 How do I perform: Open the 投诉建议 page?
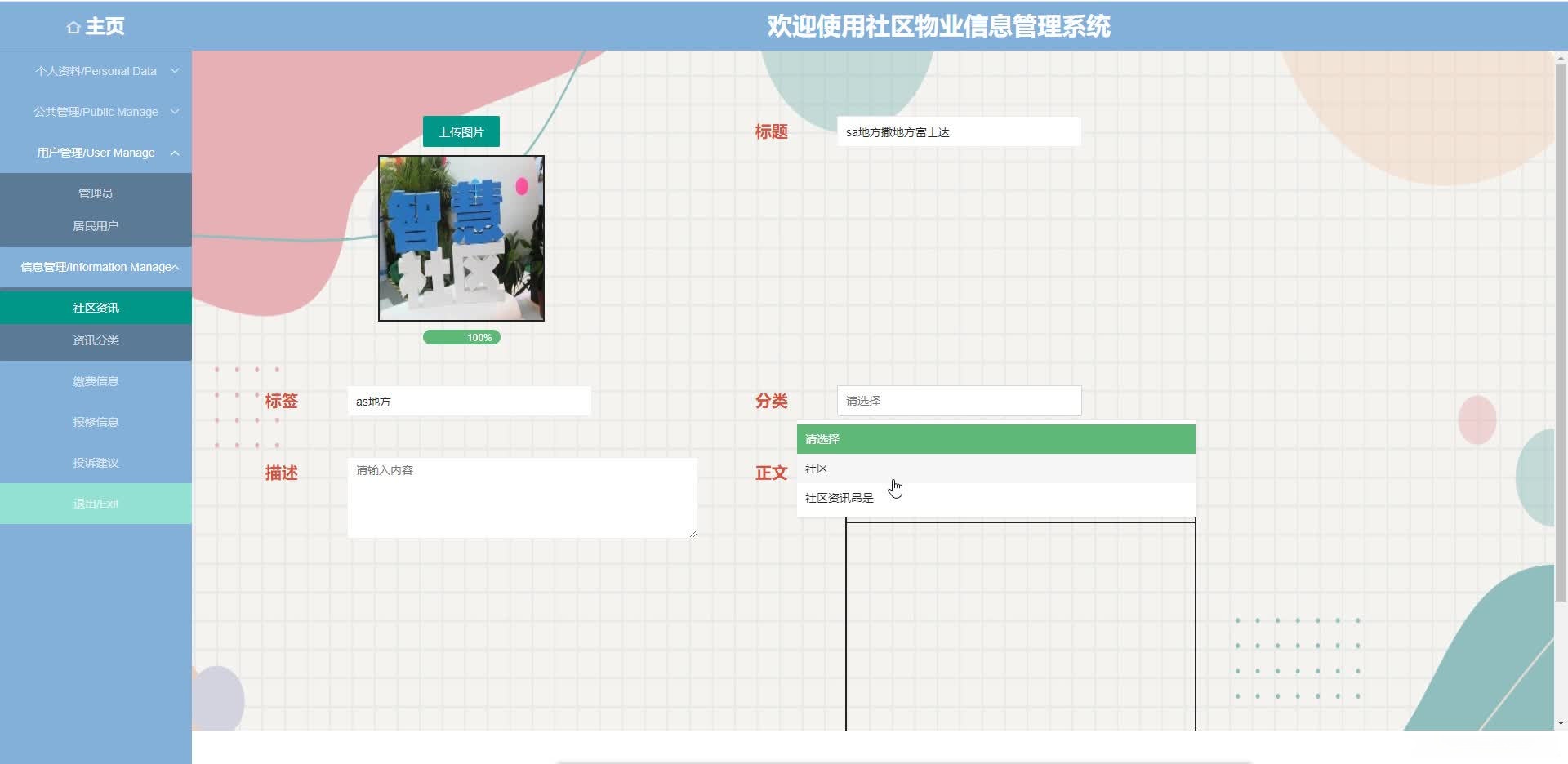pyautogui.click(x=96, y=462)
